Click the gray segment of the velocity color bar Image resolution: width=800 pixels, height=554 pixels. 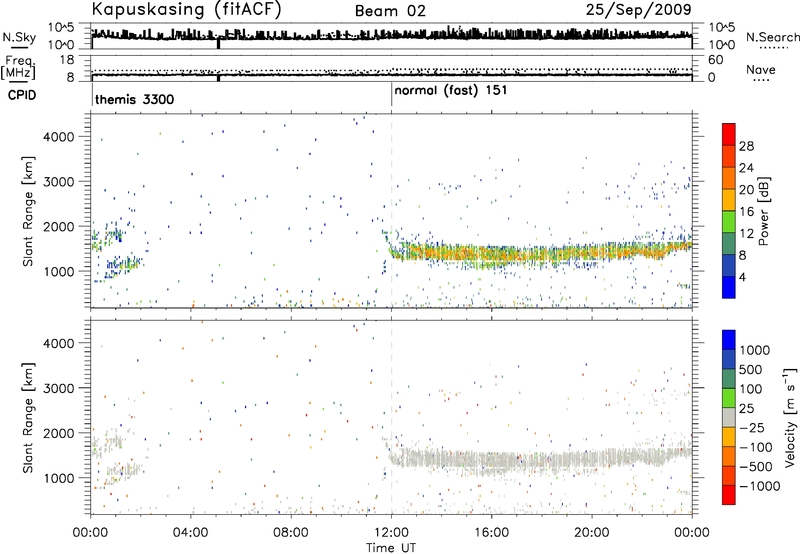[x=729, y=417]
